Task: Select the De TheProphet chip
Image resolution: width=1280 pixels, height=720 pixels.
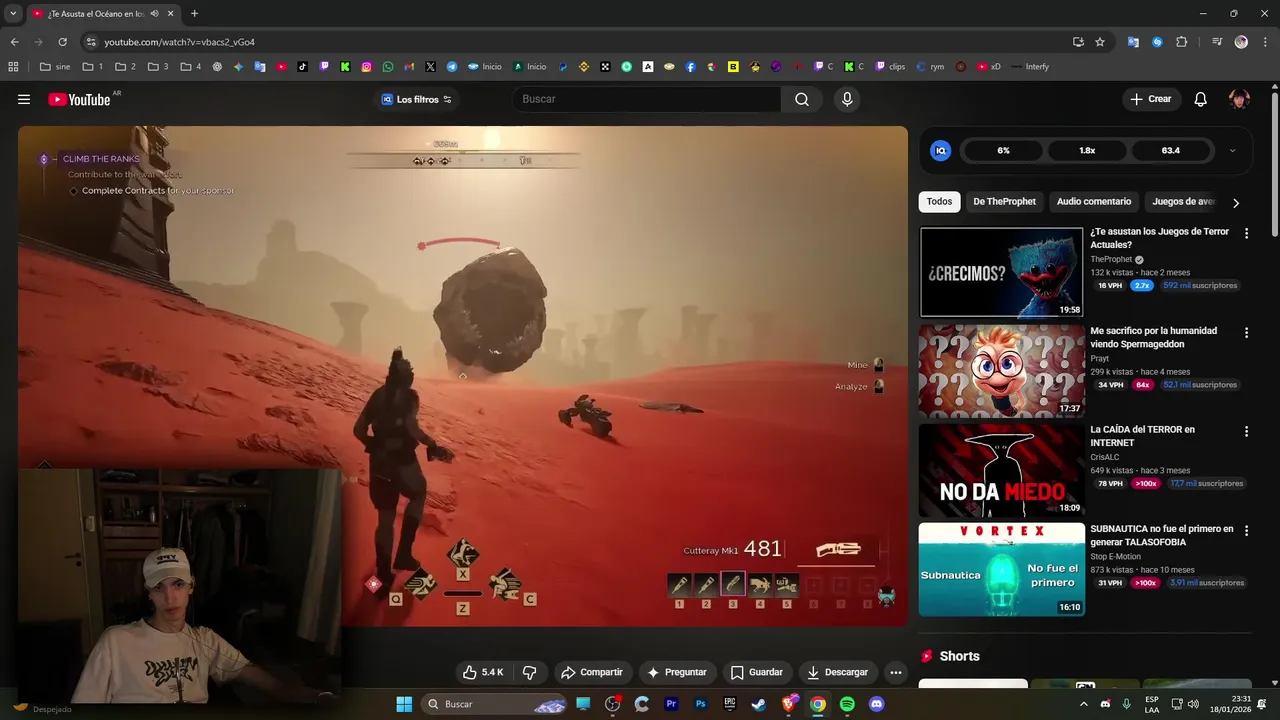Action: (x=1004, y=201)
